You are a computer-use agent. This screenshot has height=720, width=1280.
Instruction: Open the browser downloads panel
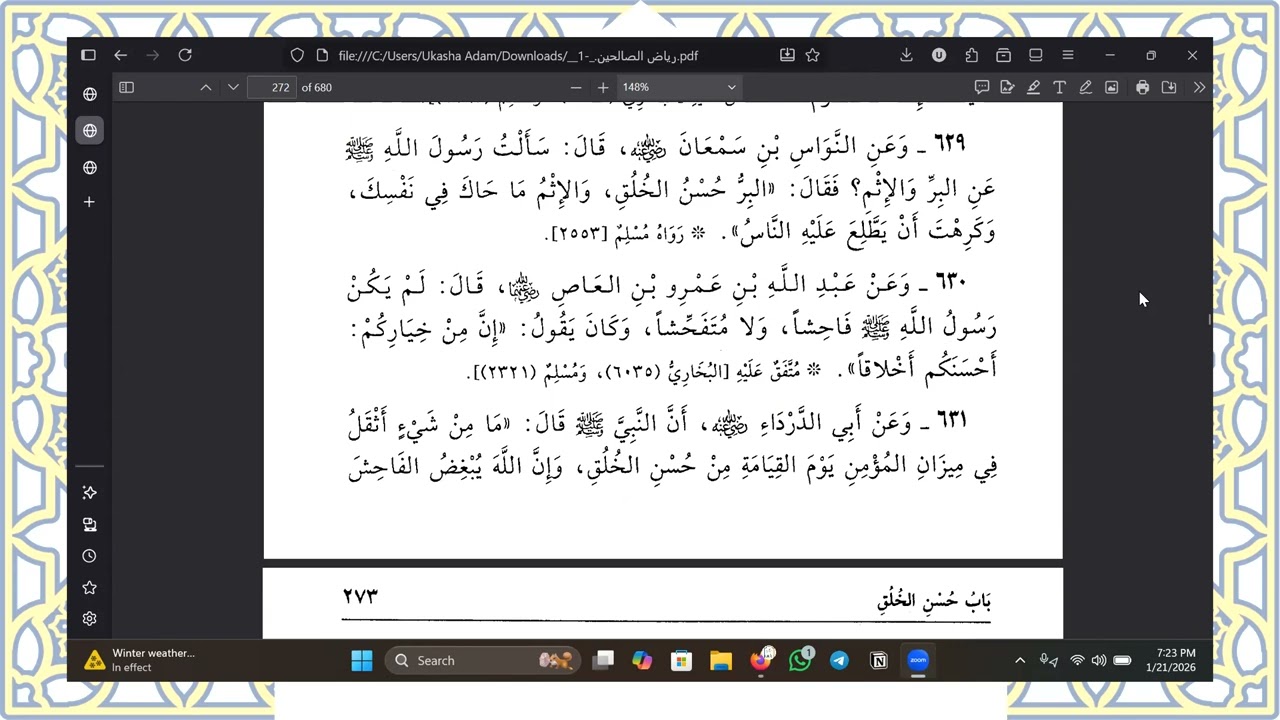tap(906, 55)
